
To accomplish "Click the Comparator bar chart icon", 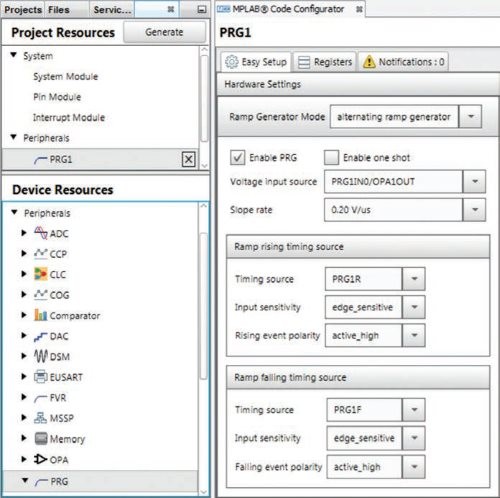I will [x=41, y=315].
